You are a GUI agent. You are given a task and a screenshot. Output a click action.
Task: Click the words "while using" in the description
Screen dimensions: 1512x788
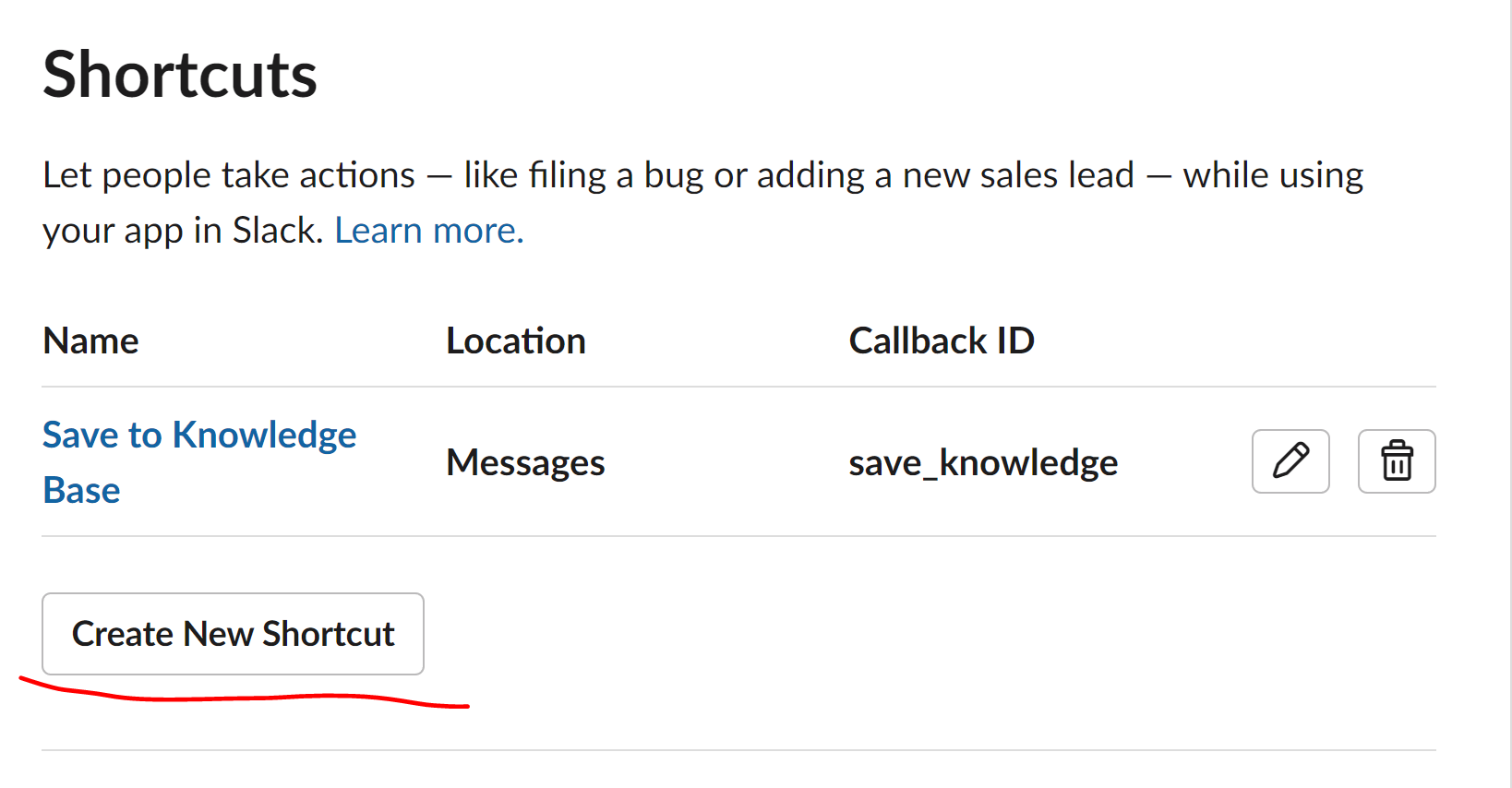pyautogui.click(x=1273, y=175)
